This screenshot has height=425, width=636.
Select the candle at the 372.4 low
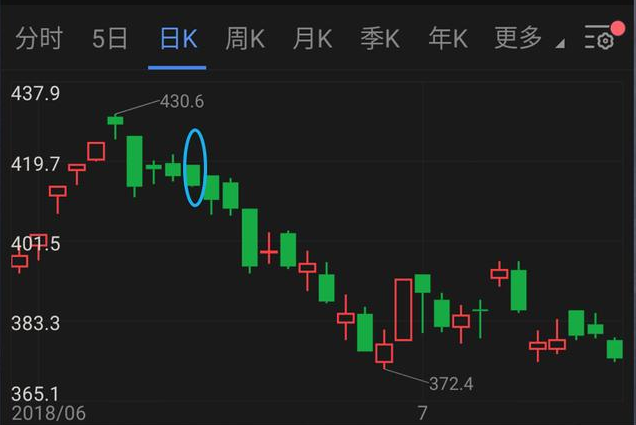point(384,349)
